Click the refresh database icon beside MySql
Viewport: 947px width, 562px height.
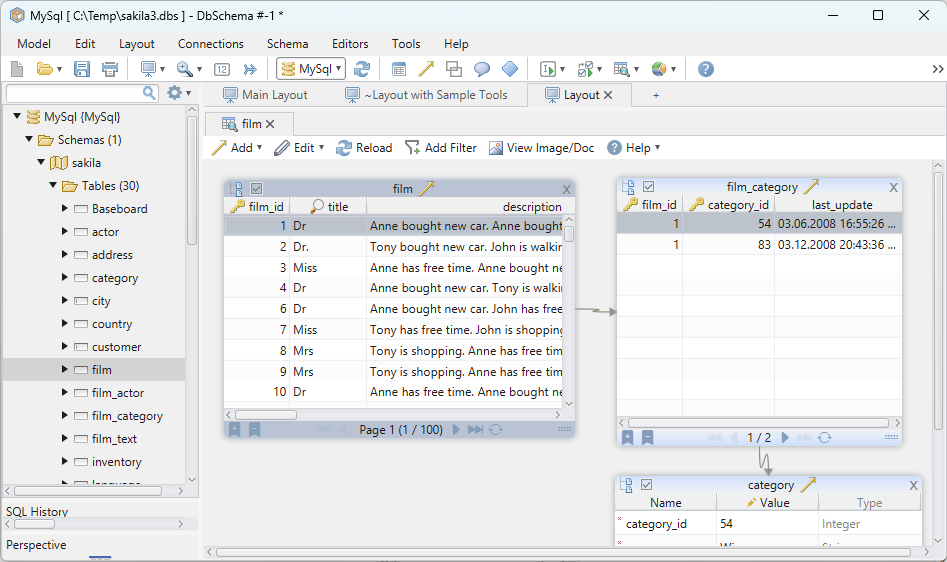coord(362,69)
